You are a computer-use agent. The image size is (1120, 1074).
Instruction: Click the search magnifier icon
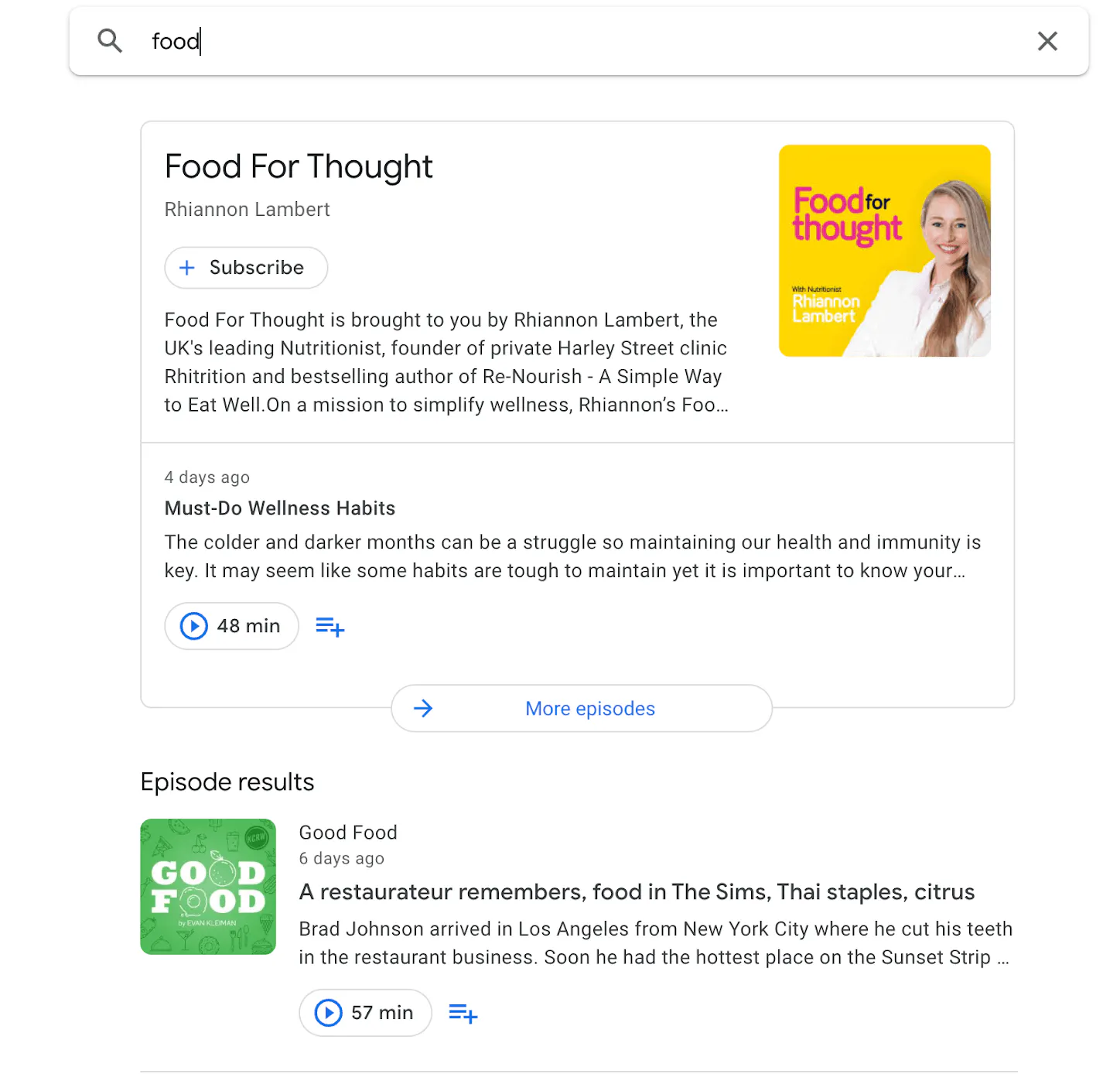110,41
